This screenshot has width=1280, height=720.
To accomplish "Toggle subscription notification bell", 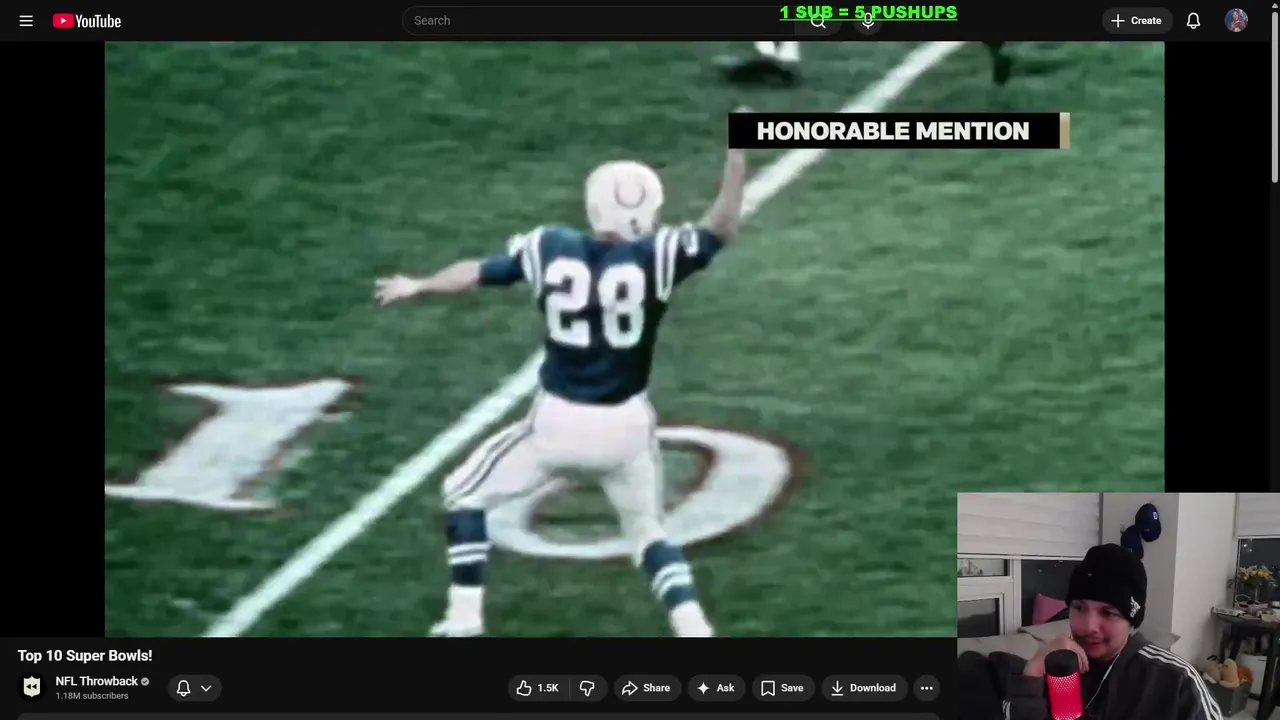I will point(183,688).
